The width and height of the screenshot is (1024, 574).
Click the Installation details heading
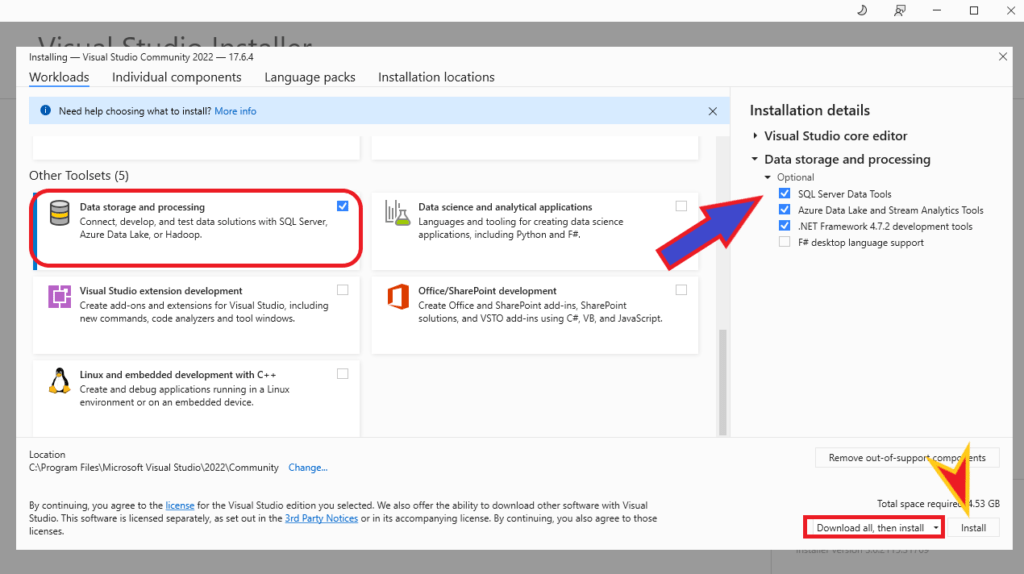tap(810, 110)
